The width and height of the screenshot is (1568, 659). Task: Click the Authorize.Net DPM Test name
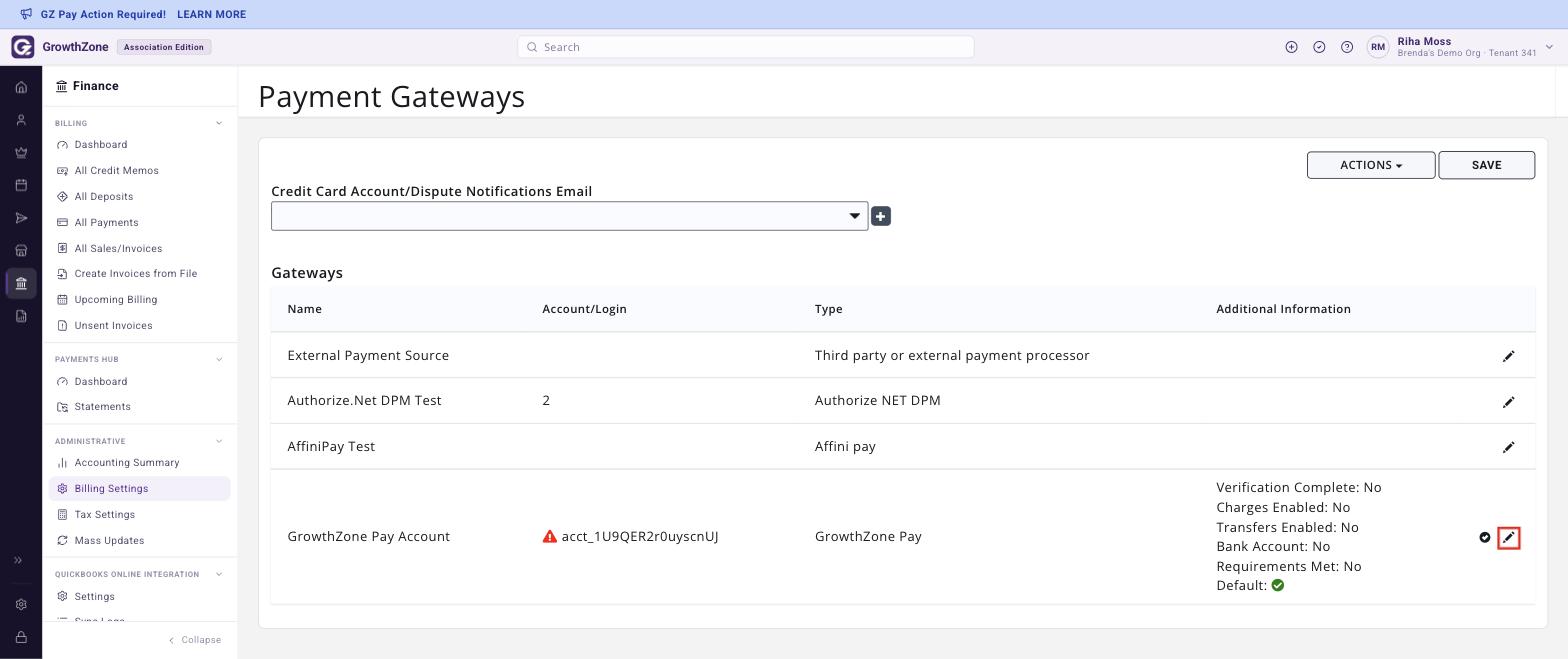pyautogui.click(x=364, y=401)
